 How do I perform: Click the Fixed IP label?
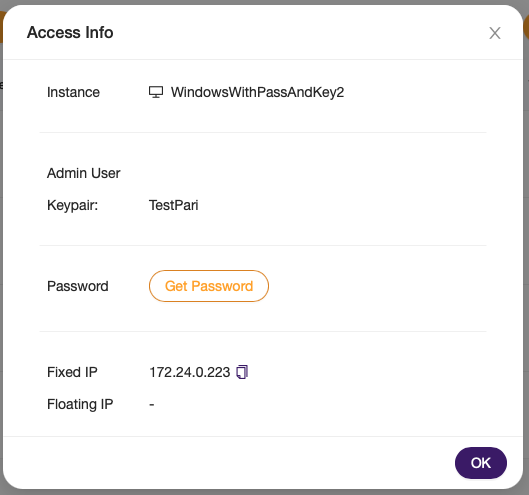(72, 373)
